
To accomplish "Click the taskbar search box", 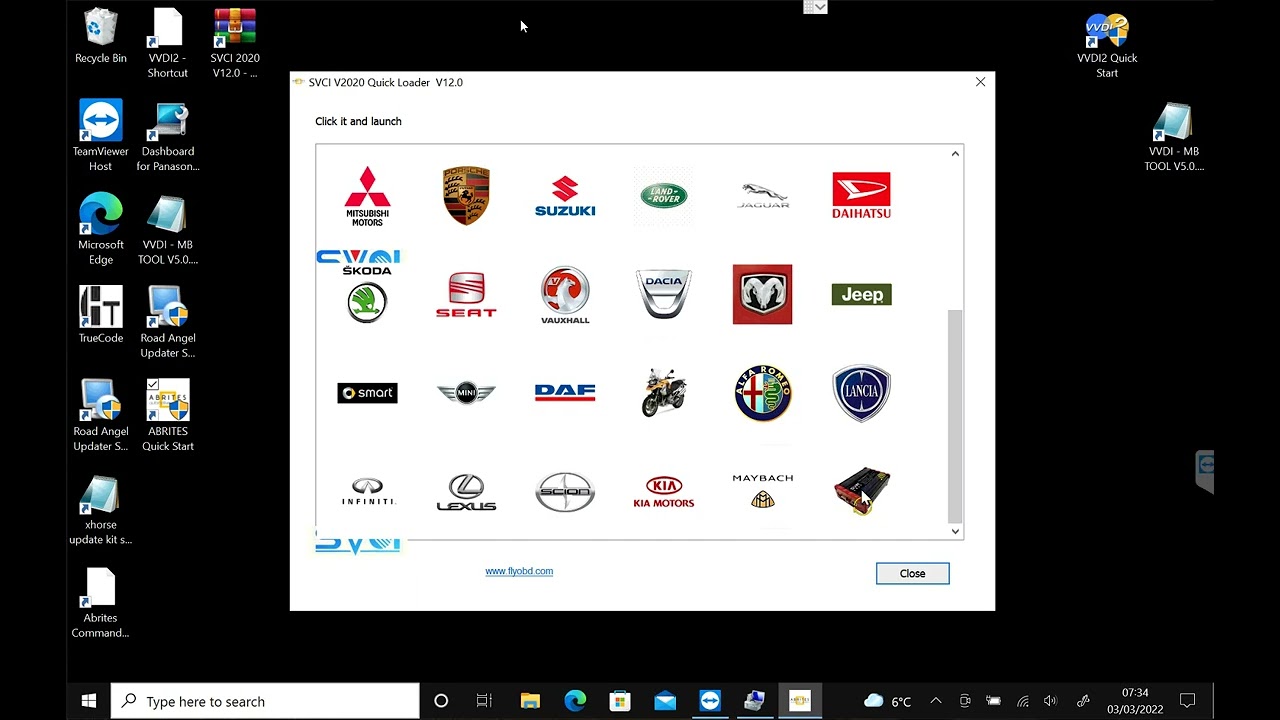I will coord(265,701).
